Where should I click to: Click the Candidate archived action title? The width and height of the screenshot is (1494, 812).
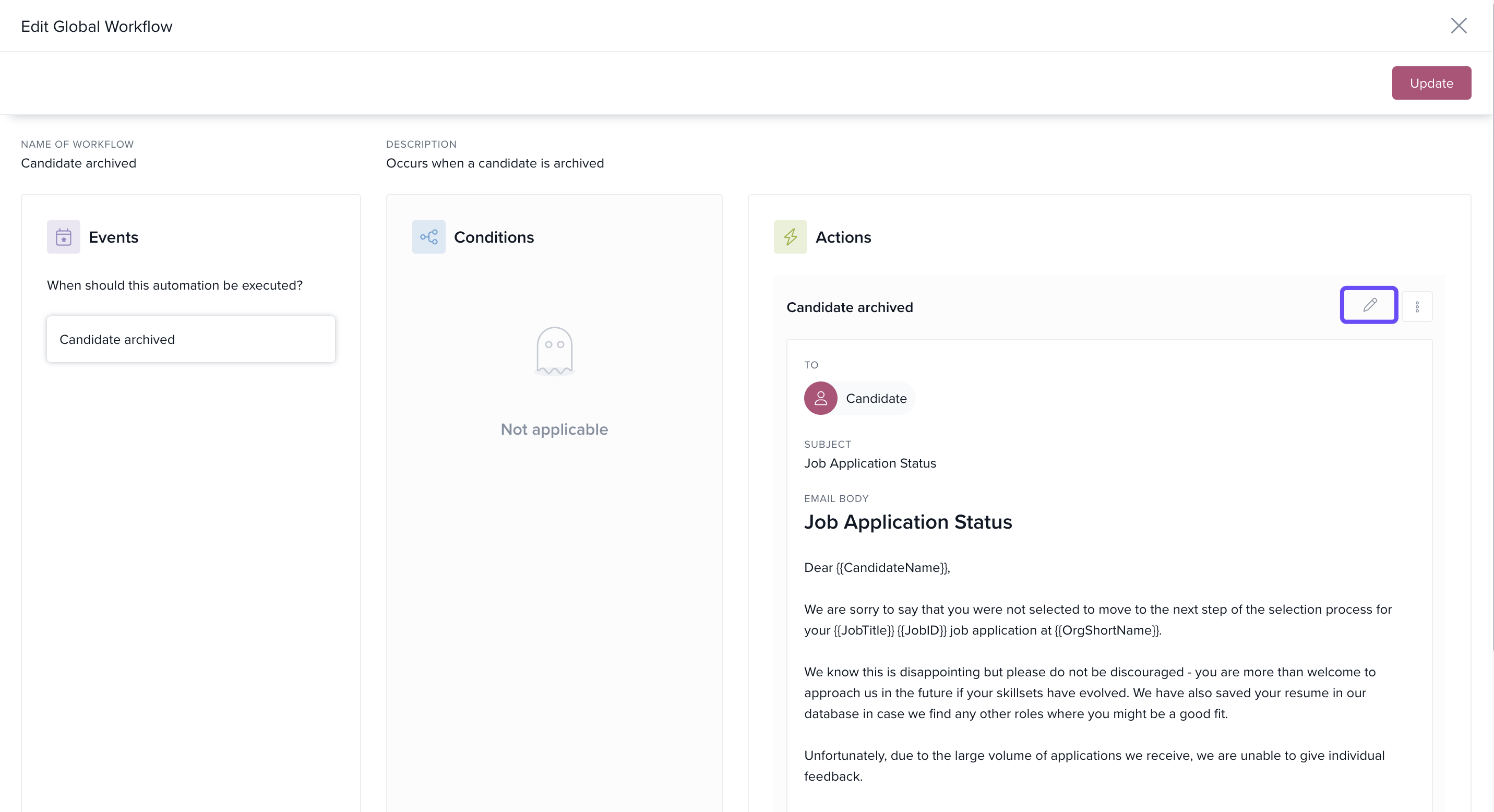pyautogui.click(x=849, y=307)
